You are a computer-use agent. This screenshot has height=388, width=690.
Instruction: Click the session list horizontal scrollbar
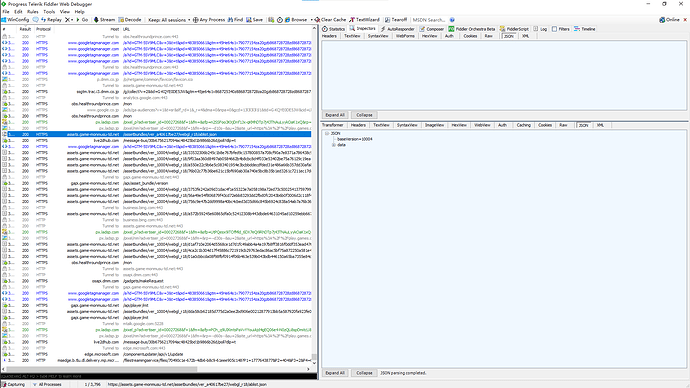coord(156,370)
